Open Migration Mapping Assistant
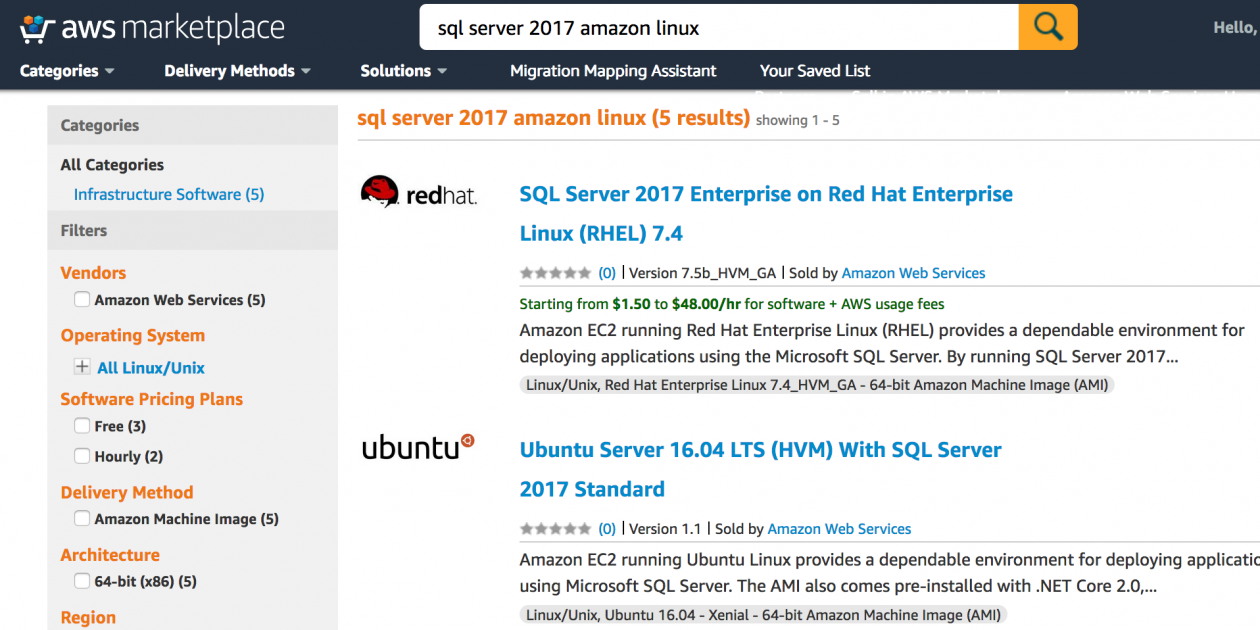The width and height of the screenshot is (1260, 630). click(613, 71)
